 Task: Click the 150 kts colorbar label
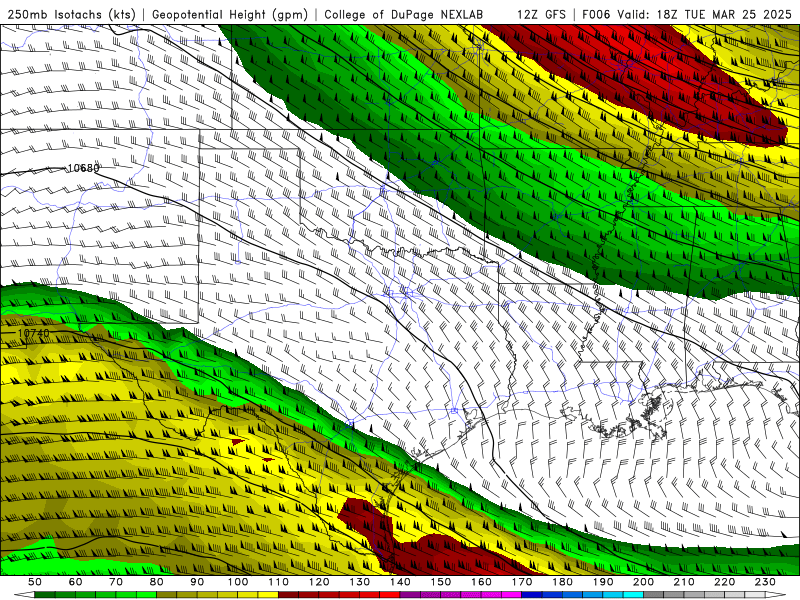441,582
